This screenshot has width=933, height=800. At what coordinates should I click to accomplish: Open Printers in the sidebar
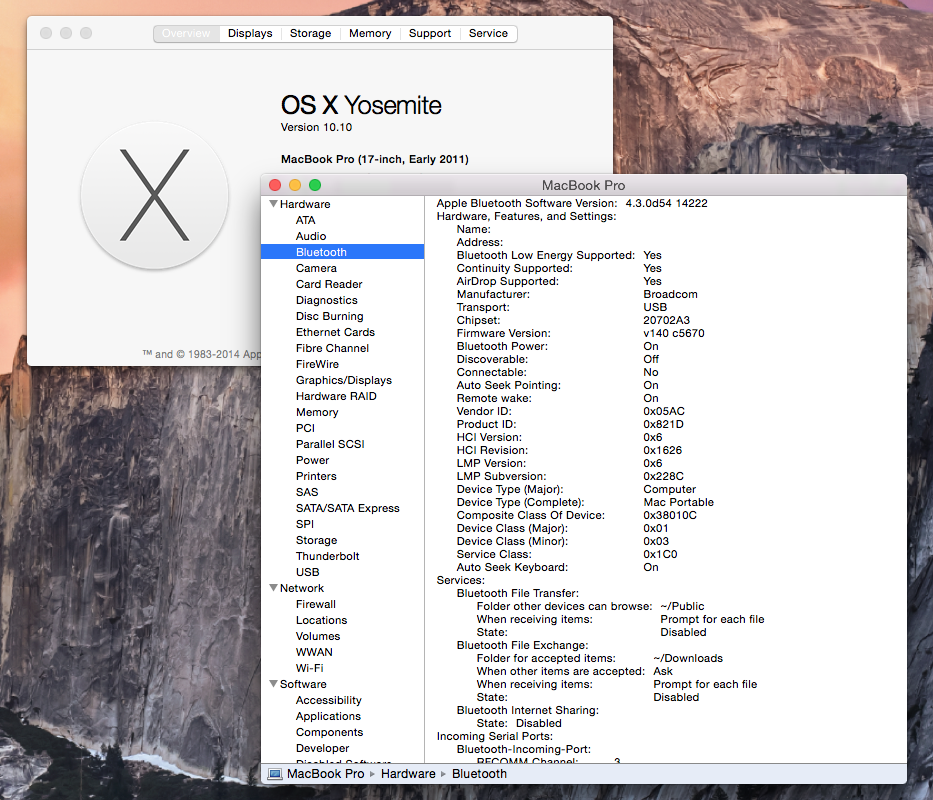[x=316, y=476]
